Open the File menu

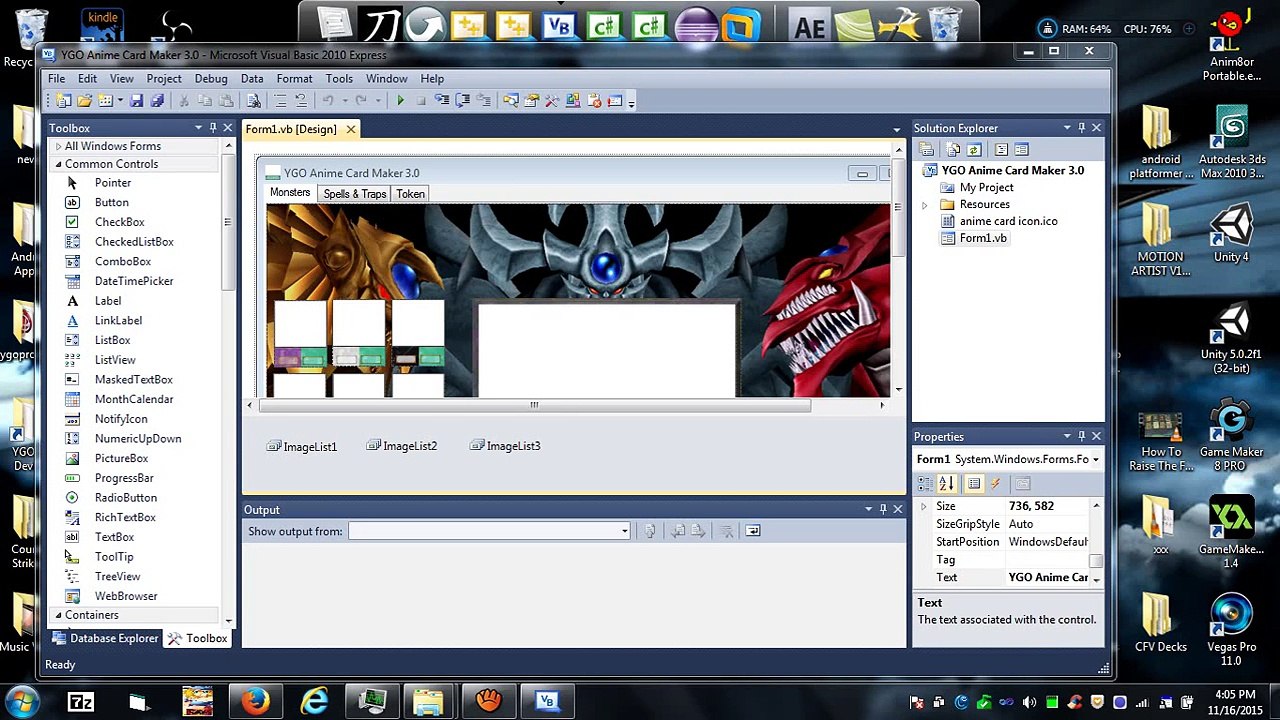[x=57, y=79]
